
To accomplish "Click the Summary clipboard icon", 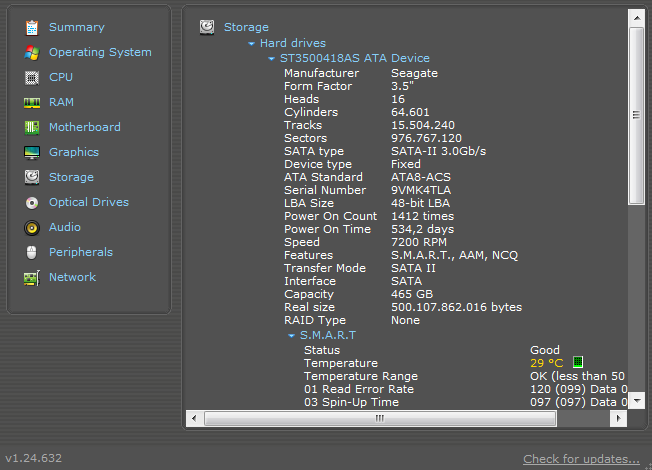I will 32,28.
